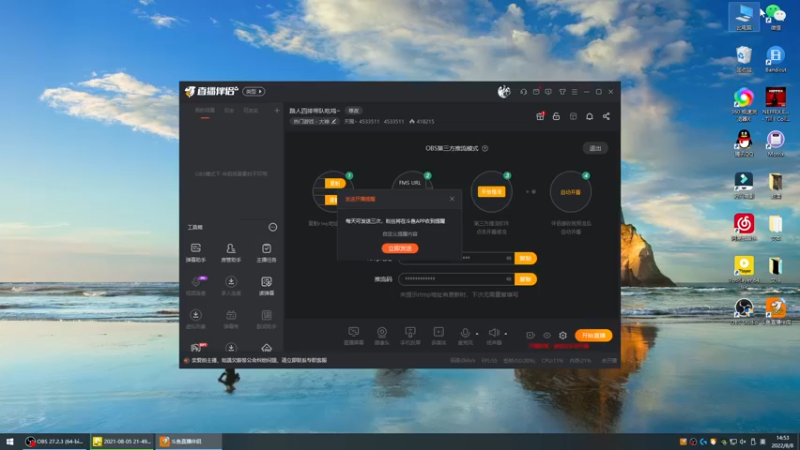Copy the rtmp address with its 复制 button
This screenshot has width=800, height=450.
(x=526, y=258)
